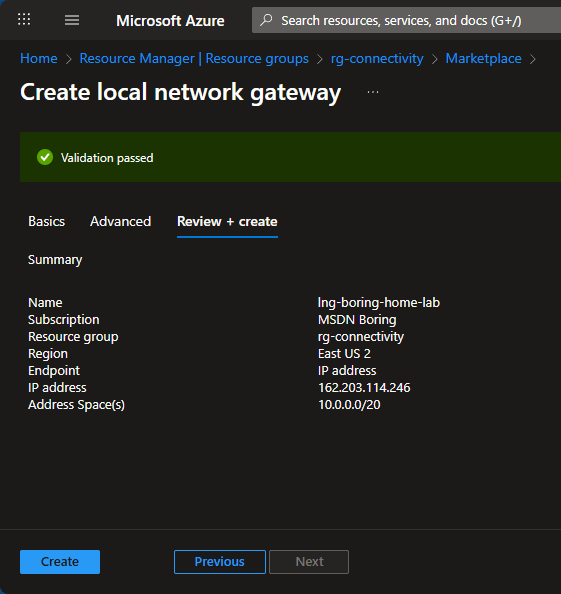Screen dimensions: 561x594
Task: Open Resource Manager | Resource groups breadcrumb
Action: [194, 58]
